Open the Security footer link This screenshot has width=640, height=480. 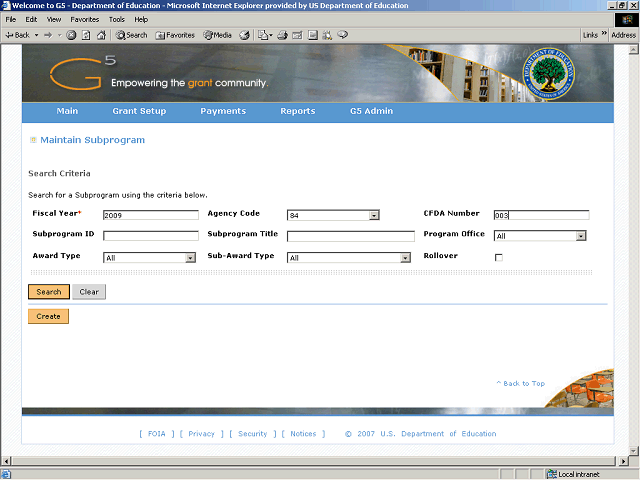[252, 433]
